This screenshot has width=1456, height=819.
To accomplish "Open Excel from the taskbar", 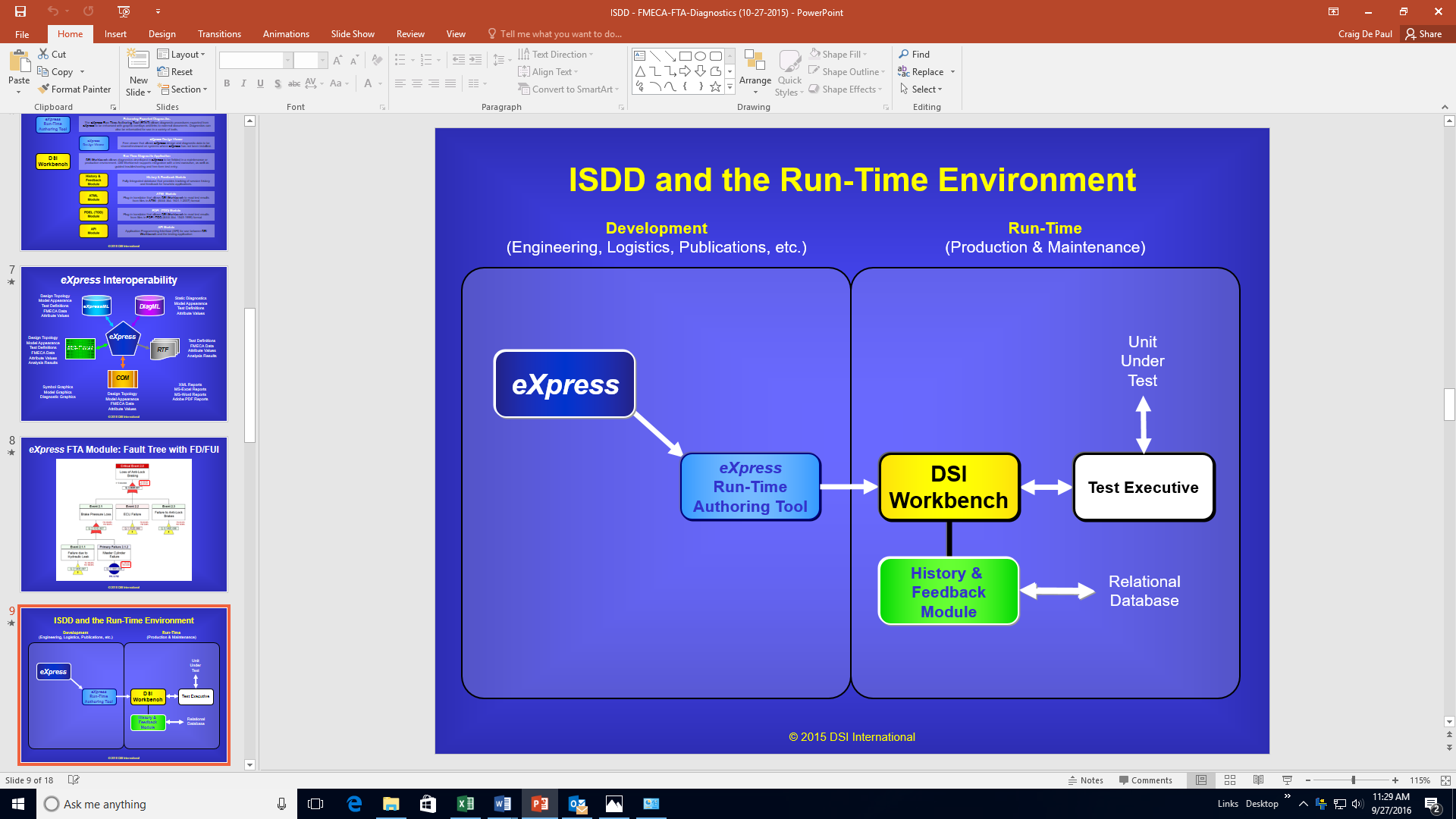I will pyautogui.click(x=465, y=804).
